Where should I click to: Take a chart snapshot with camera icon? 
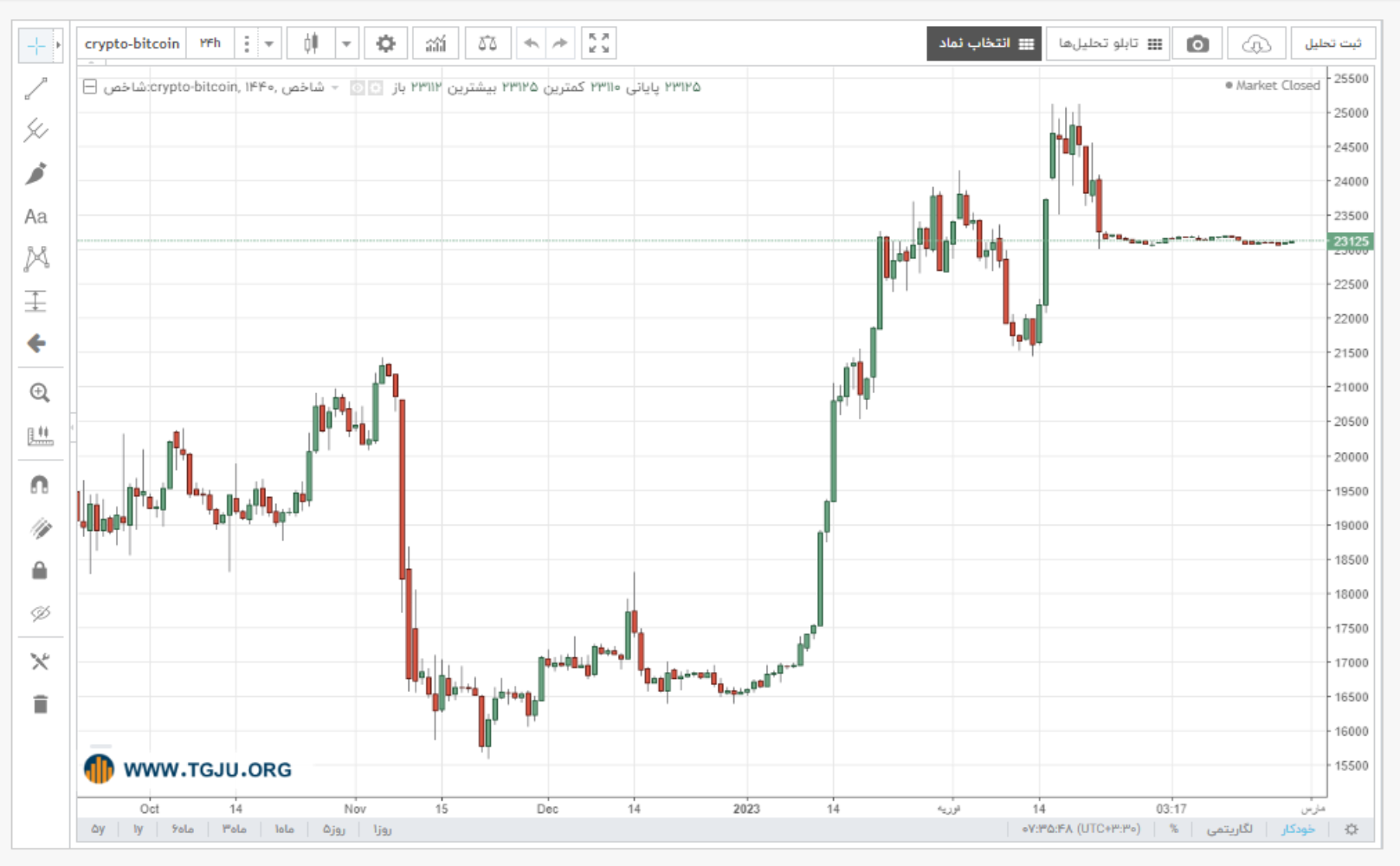click(1197, 44)
